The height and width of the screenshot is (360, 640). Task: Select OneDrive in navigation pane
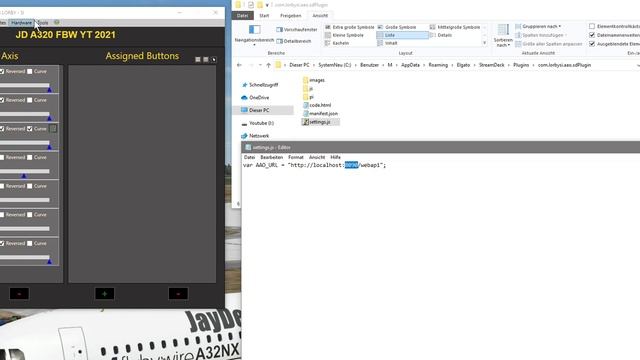[255, 98]
